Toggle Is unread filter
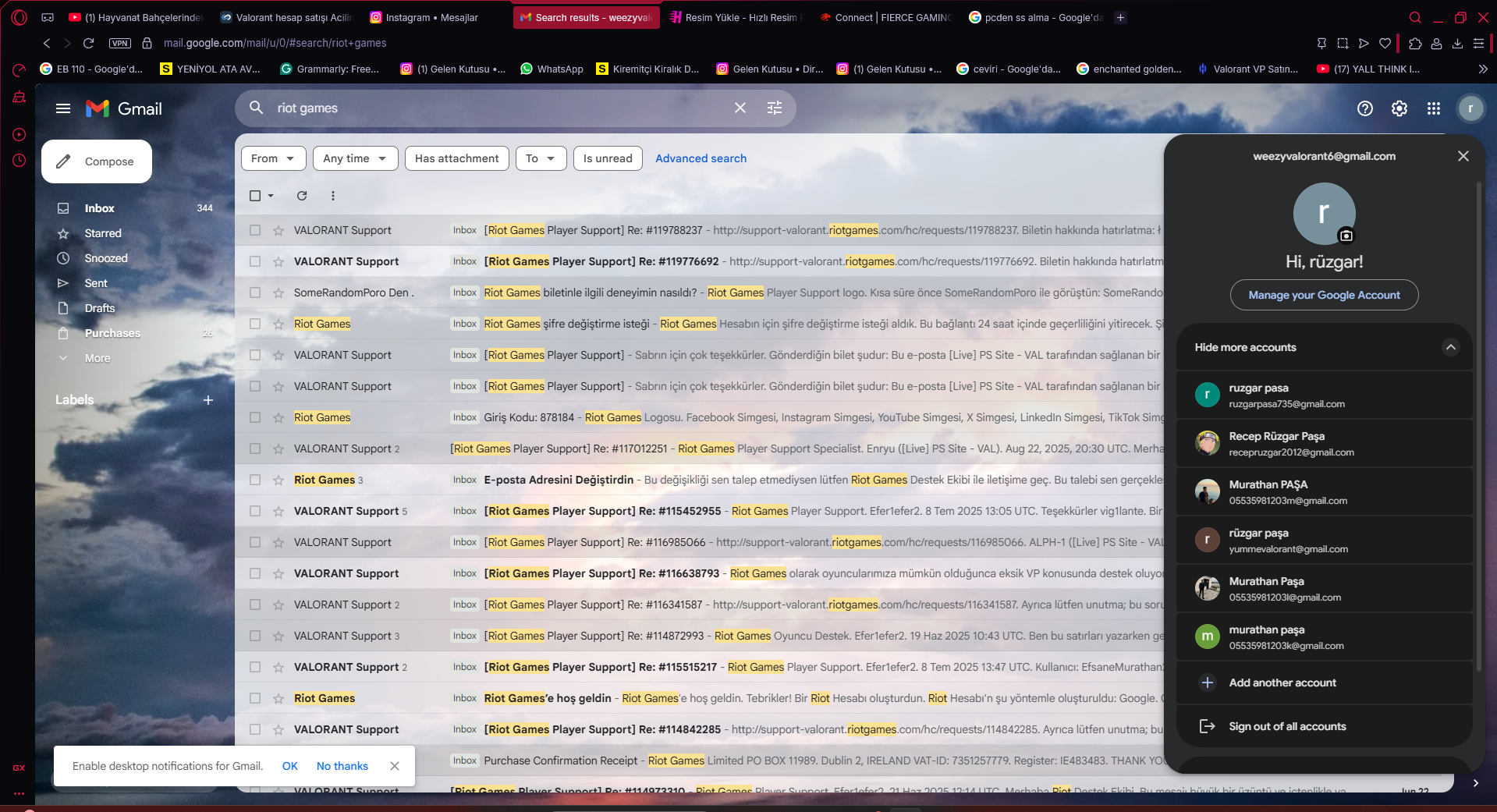The height and width of the screenshot is (812, 1497). click(x=608, y=158)
